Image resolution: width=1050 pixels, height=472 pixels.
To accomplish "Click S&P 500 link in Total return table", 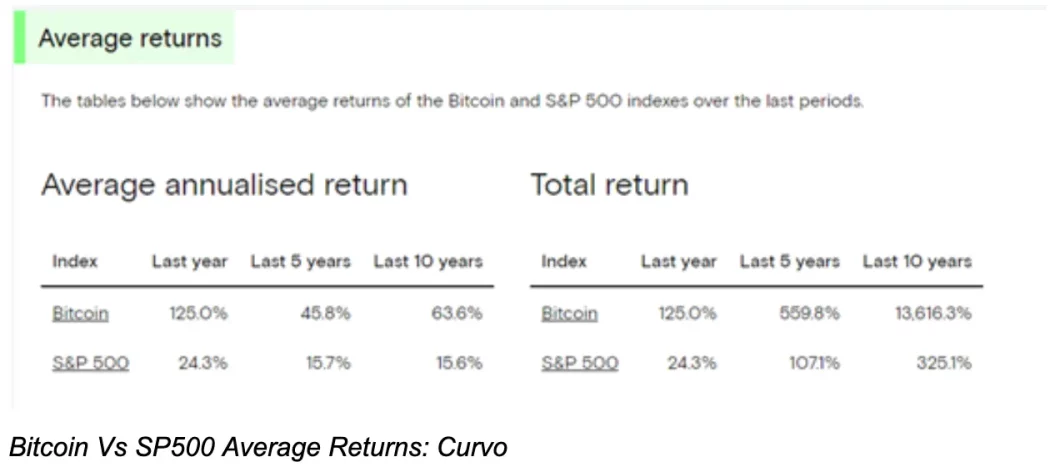I will tap(579, 364).
